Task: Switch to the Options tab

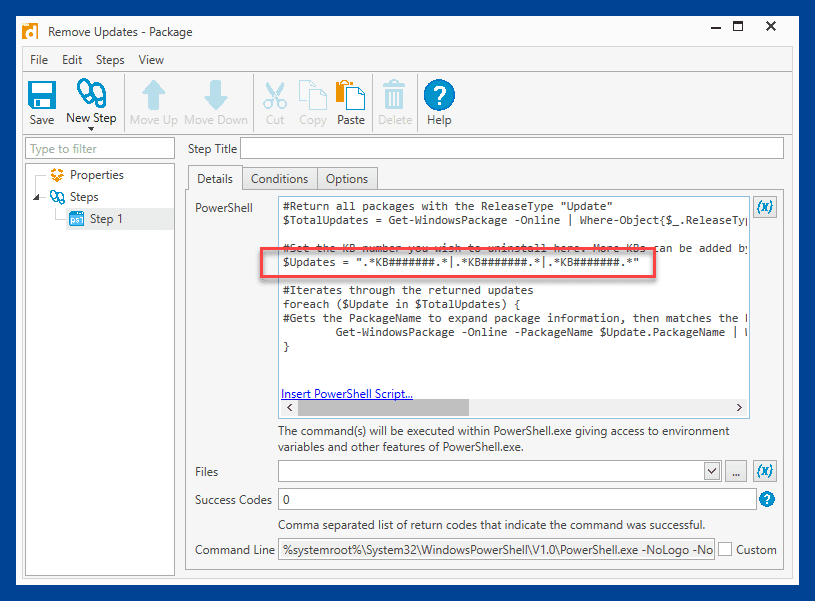Action: pos(347,179)
